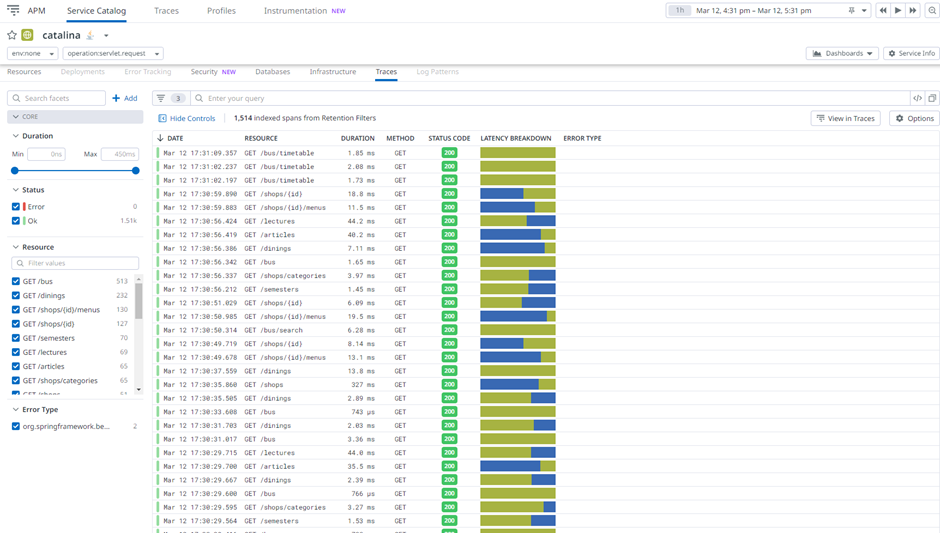This screenshot has width=940, height=533.
Task: Open the Dashboards dropdown
Action: coord(842,53)
